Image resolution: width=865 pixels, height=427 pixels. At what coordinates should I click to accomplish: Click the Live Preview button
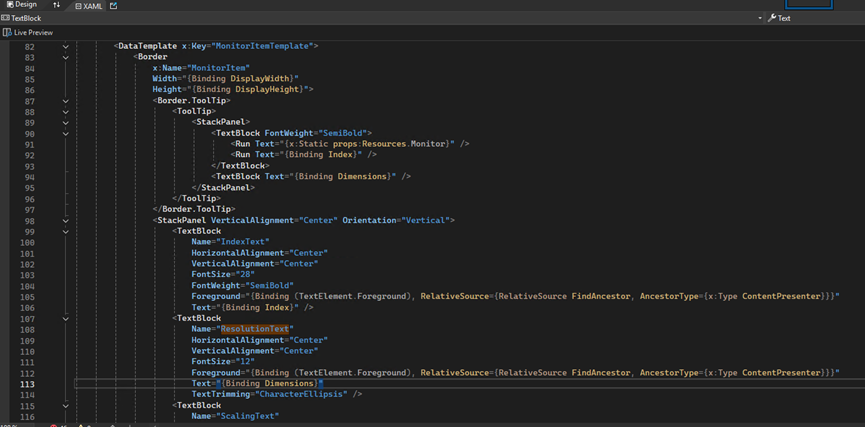click(x=28, y=33)
